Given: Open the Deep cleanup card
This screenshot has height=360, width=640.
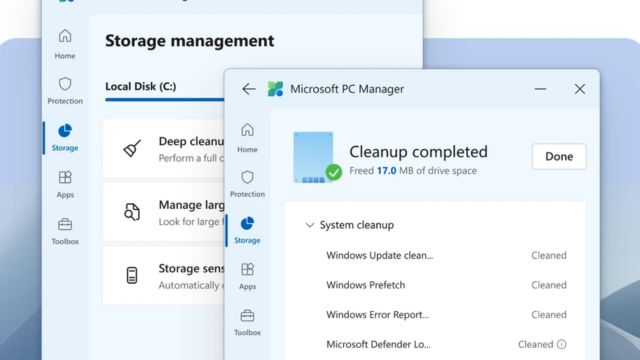Looking at the screenshot, I should (x=164, y=149).
